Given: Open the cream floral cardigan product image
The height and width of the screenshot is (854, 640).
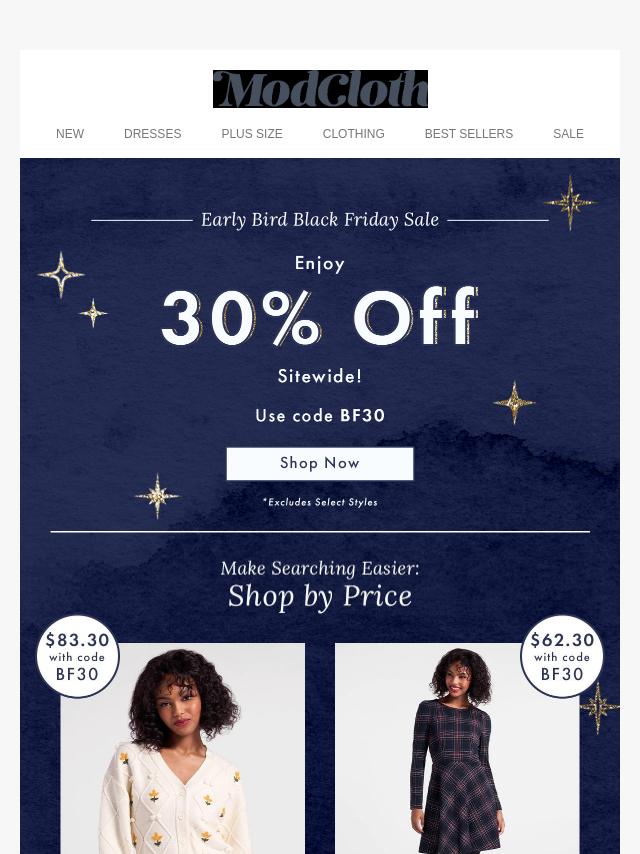Looking at the screenshot, I should pos(182,748).
